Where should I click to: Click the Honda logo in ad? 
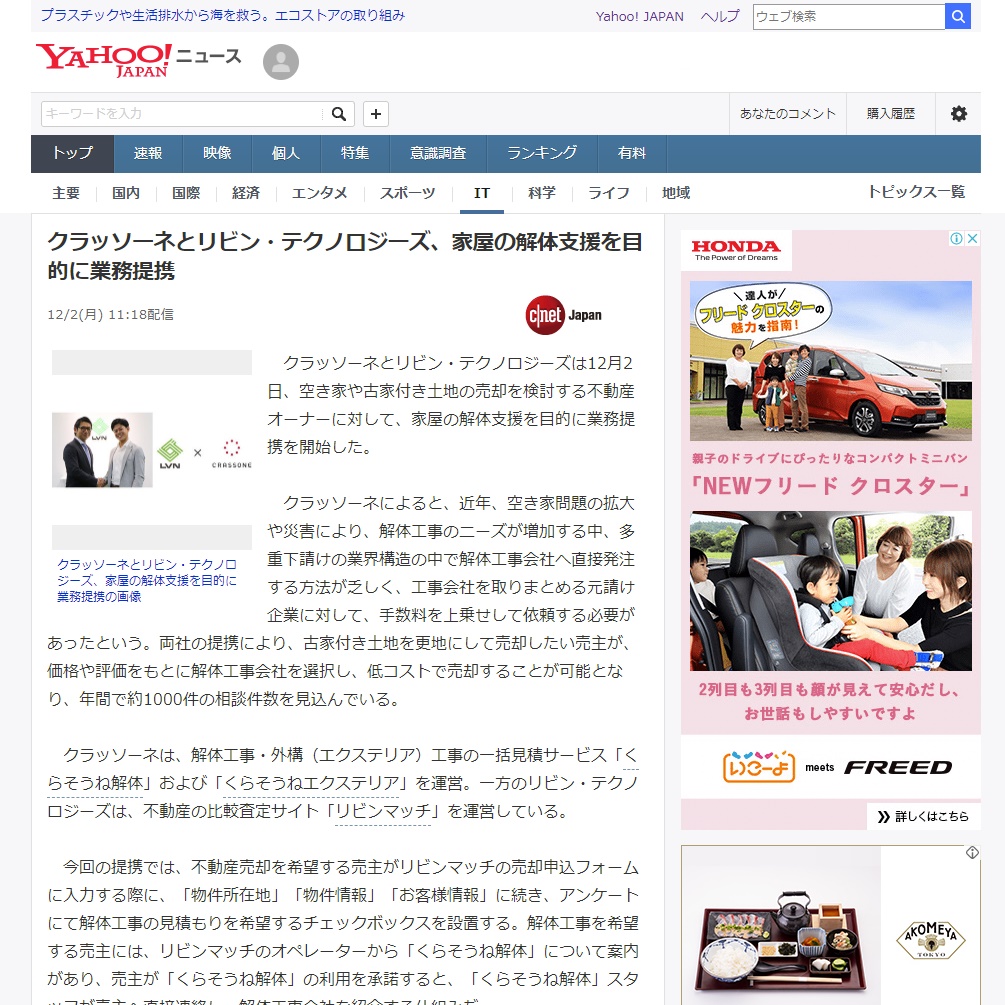pyautogui.click(x=736, y=249)
